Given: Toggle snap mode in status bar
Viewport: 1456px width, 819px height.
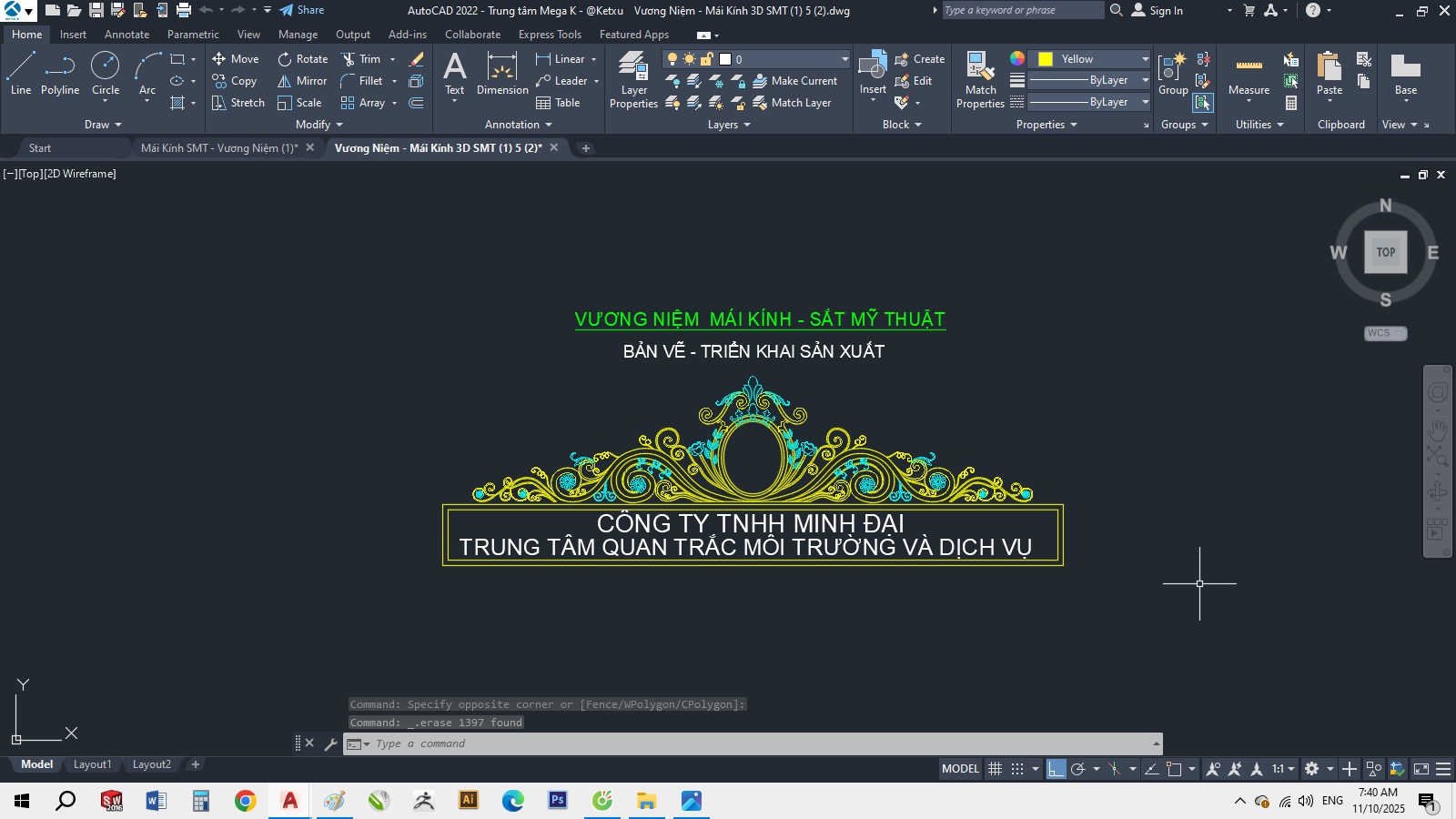Looking at the screenshot, I should (1017, 769).
